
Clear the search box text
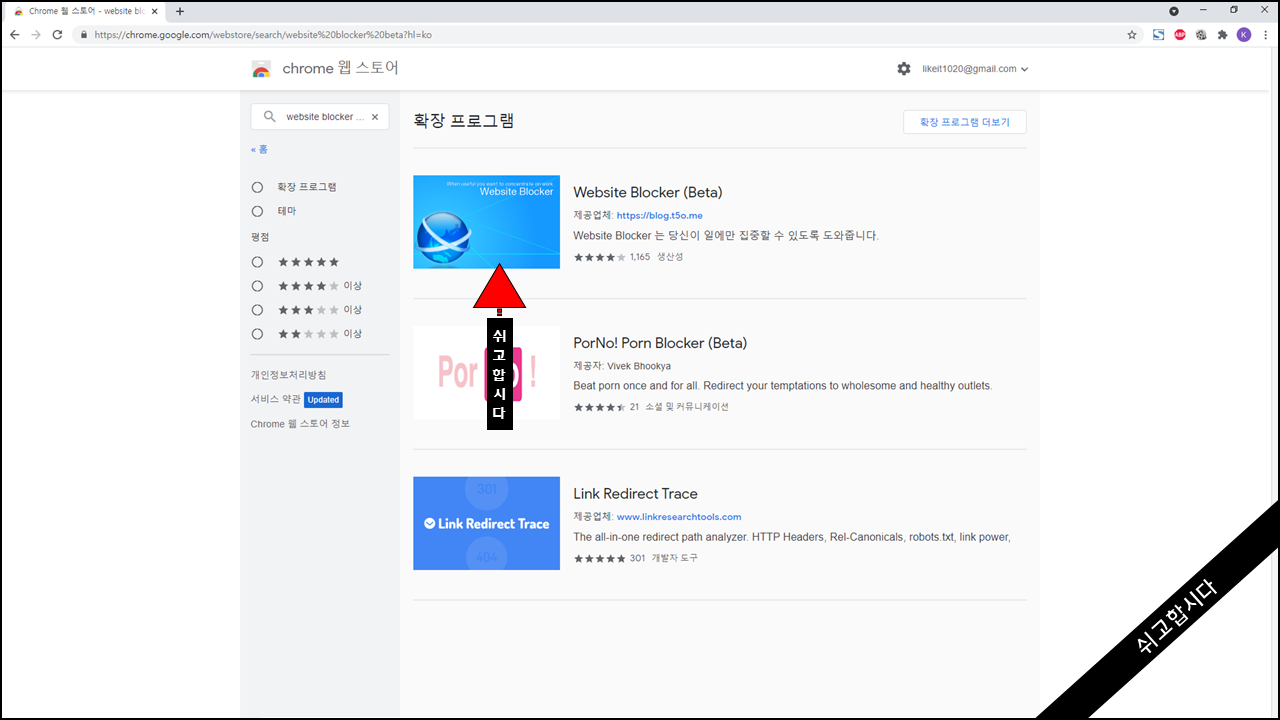pos(375,117)
